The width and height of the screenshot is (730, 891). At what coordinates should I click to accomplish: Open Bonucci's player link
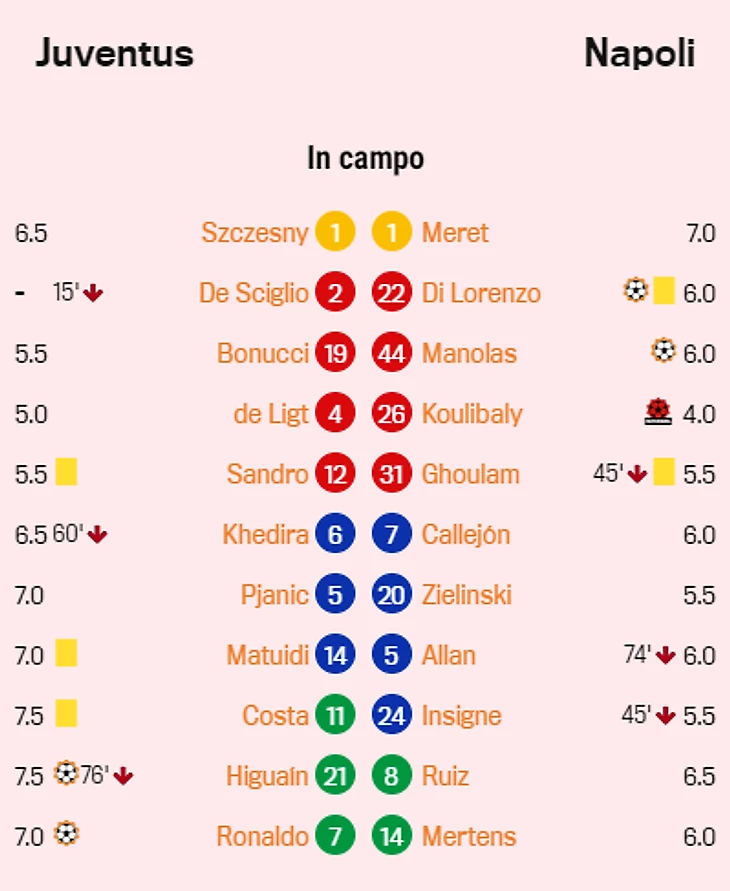coord(262,354)
